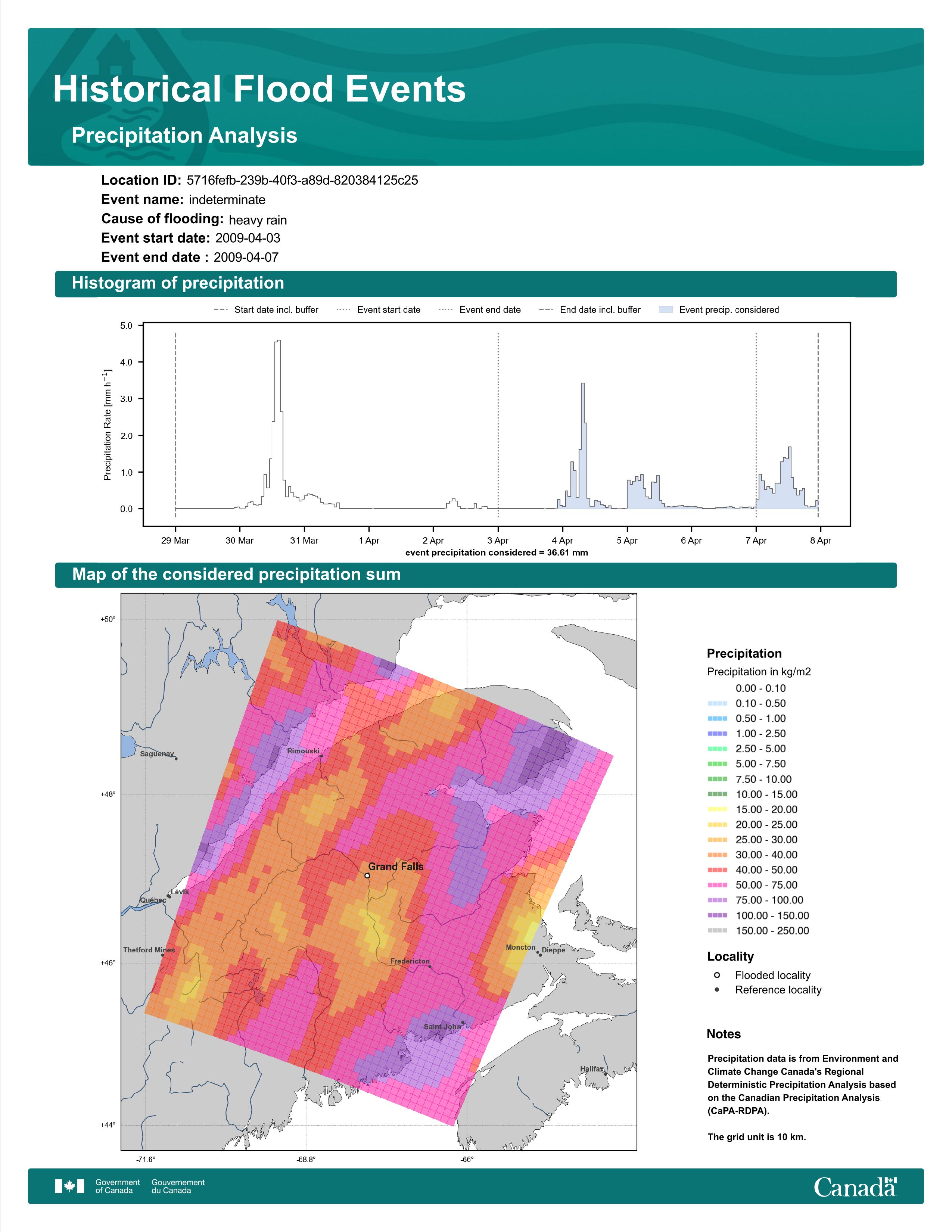Click the 150.00 - 250.00 legend swatch
The image size is (952, 1232).
point(718,931)
